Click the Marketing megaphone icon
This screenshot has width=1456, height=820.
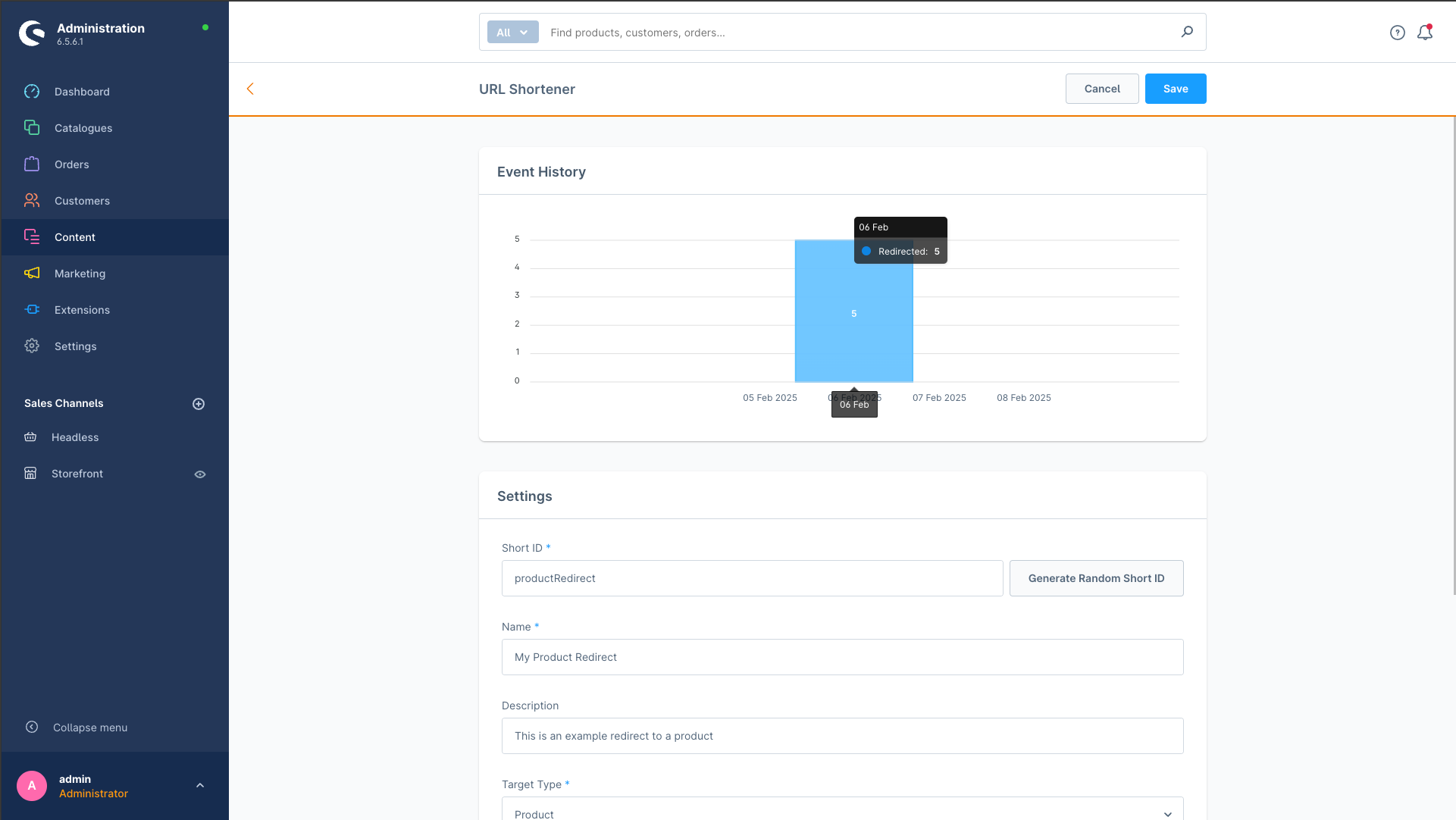[x=32, y=274]
